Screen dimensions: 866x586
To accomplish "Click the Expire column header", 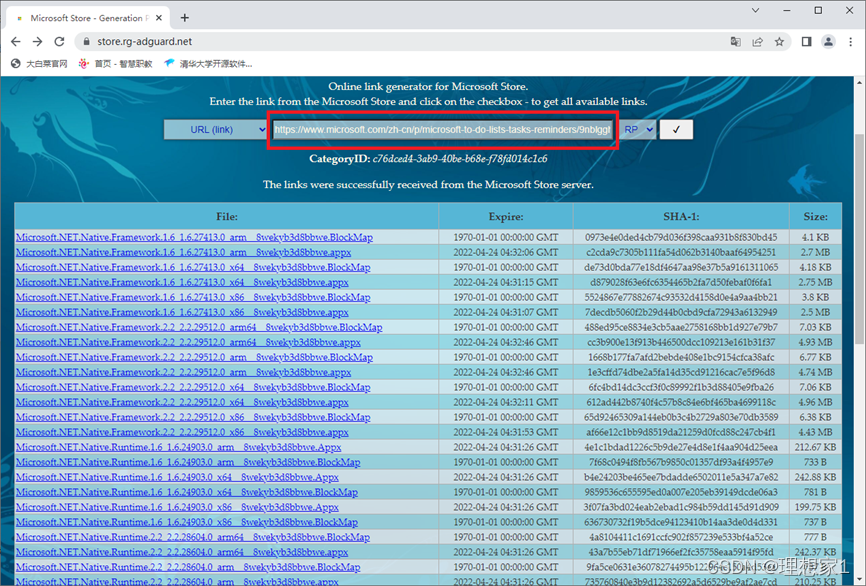I will [x=506, y=217].
